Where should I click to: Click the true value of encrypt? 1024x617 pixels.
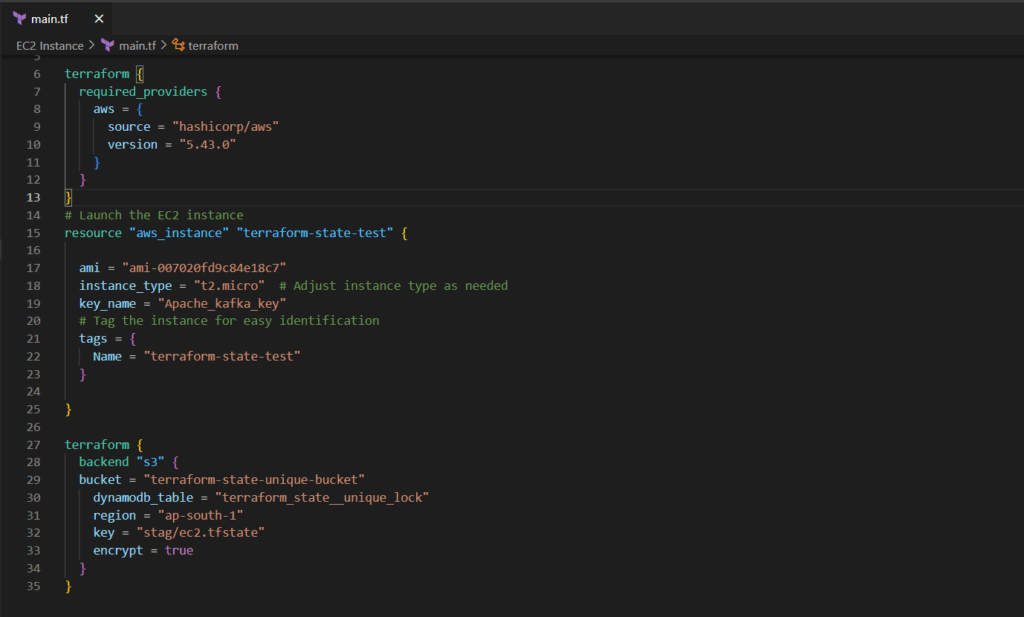click(179, 550)
